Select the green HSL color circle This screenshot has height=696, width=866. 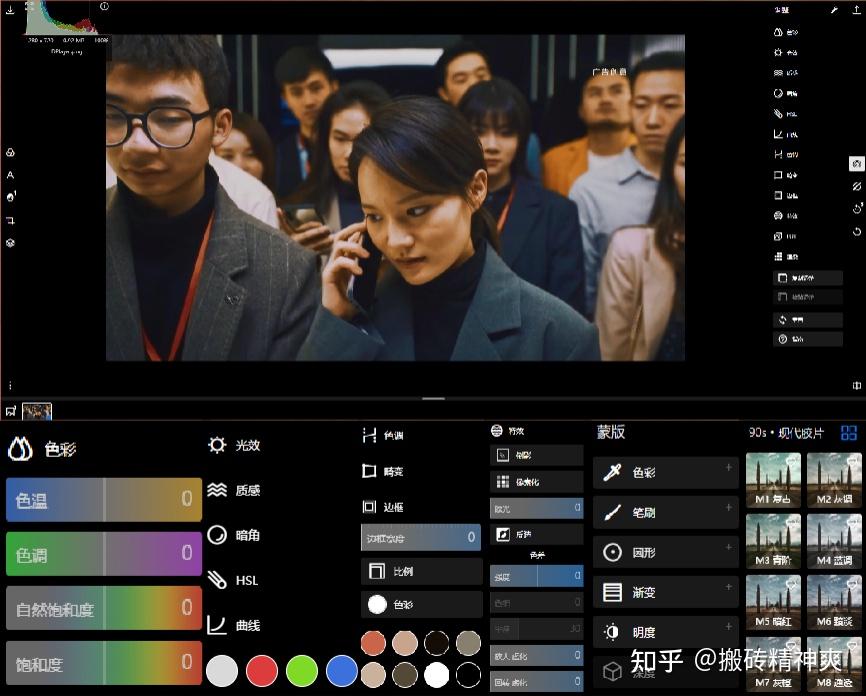[302, 671]
